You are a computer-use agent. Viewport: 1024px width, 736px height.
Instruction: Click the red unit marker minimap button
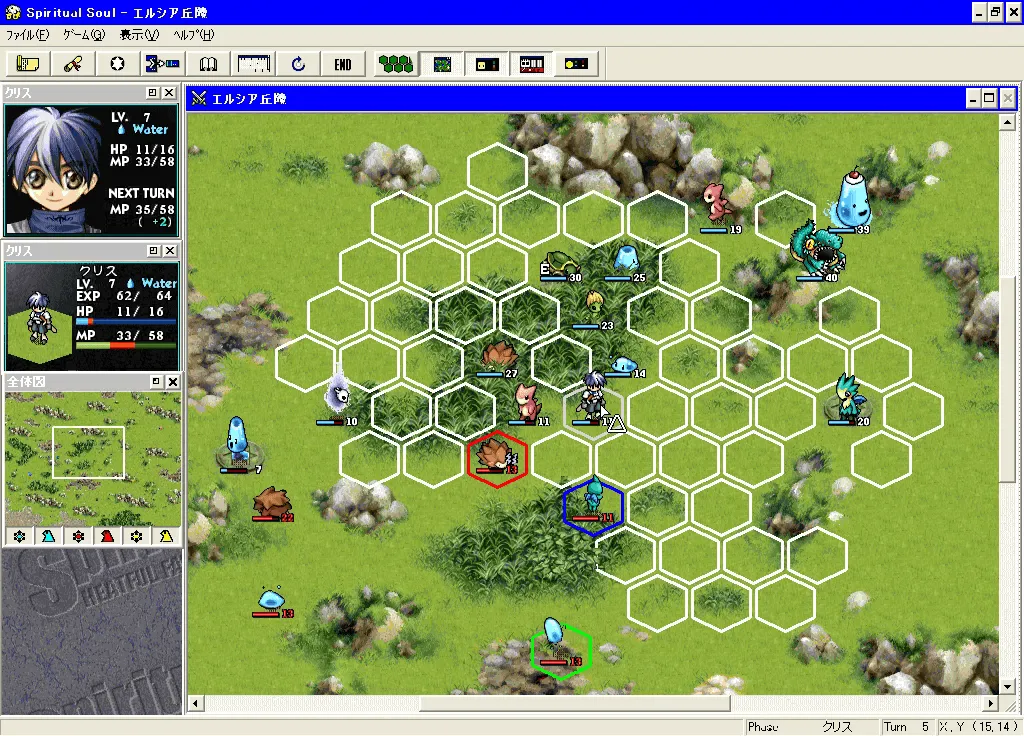pos(107,537)
